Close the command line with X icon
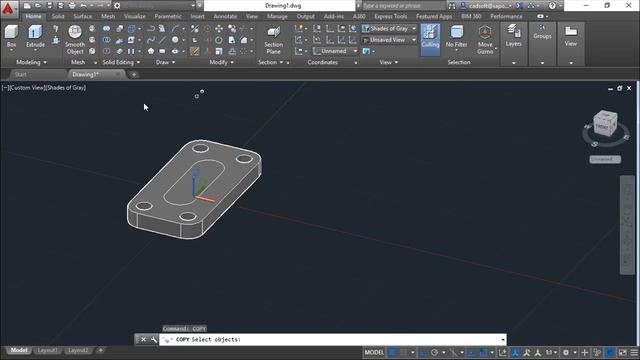 pyautogui.click(x=143, y=339)
